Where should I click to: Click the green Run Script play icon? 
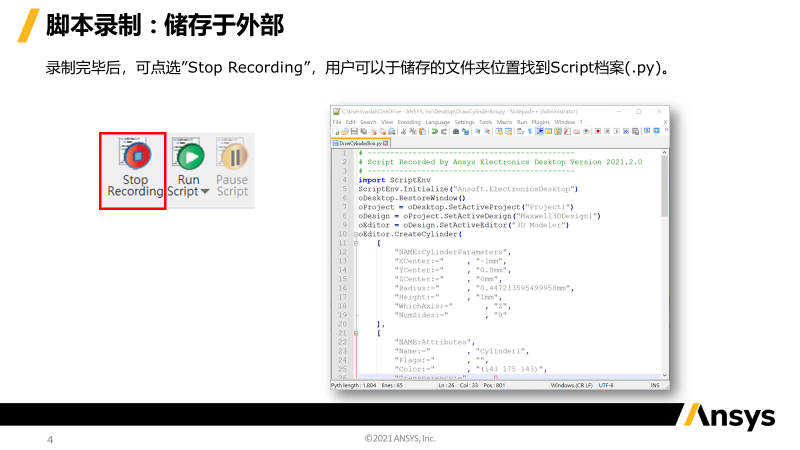(x=190, y=156)
